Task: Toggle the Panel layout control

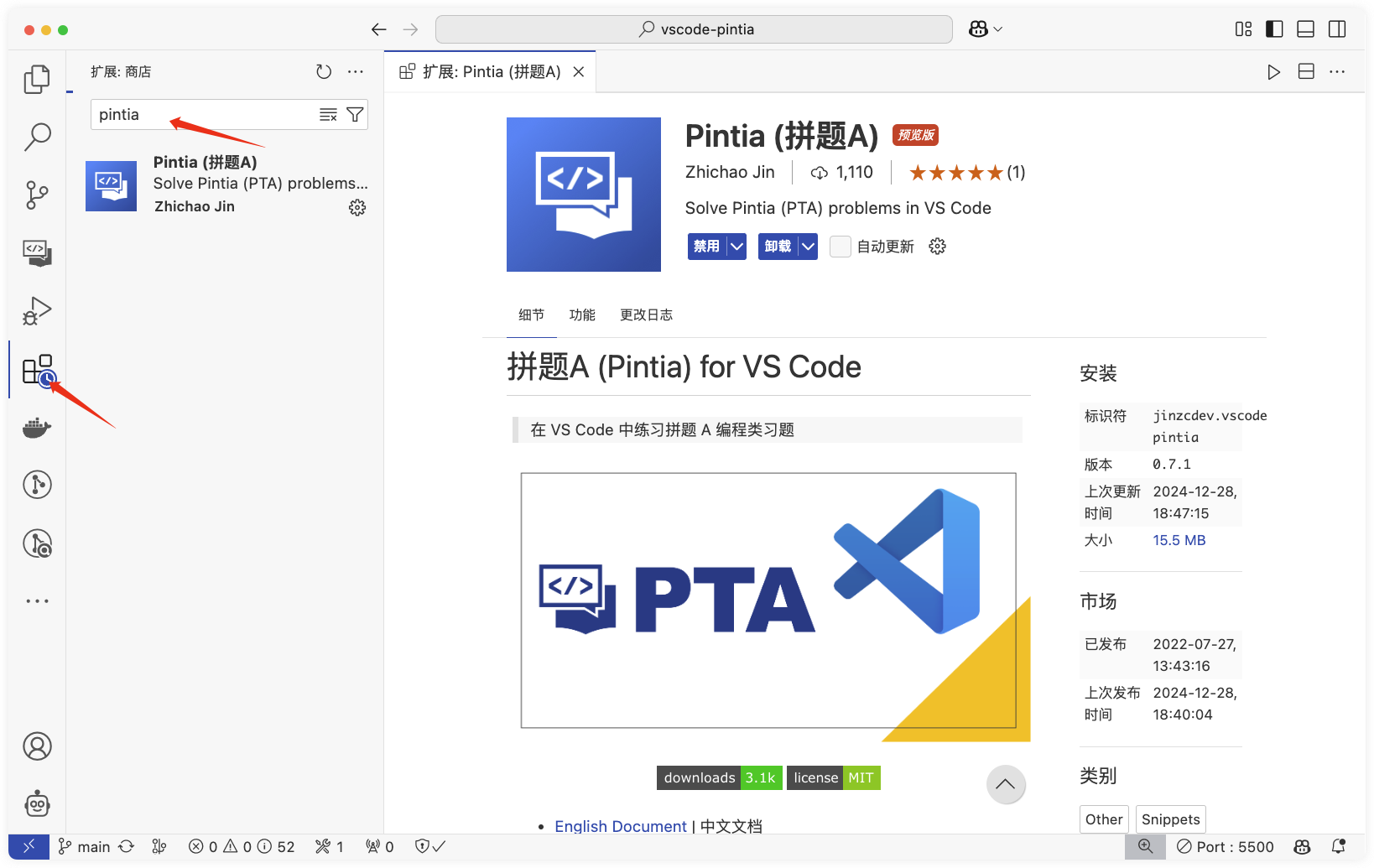Action: pyautogui.click(x=1304, y=29)
